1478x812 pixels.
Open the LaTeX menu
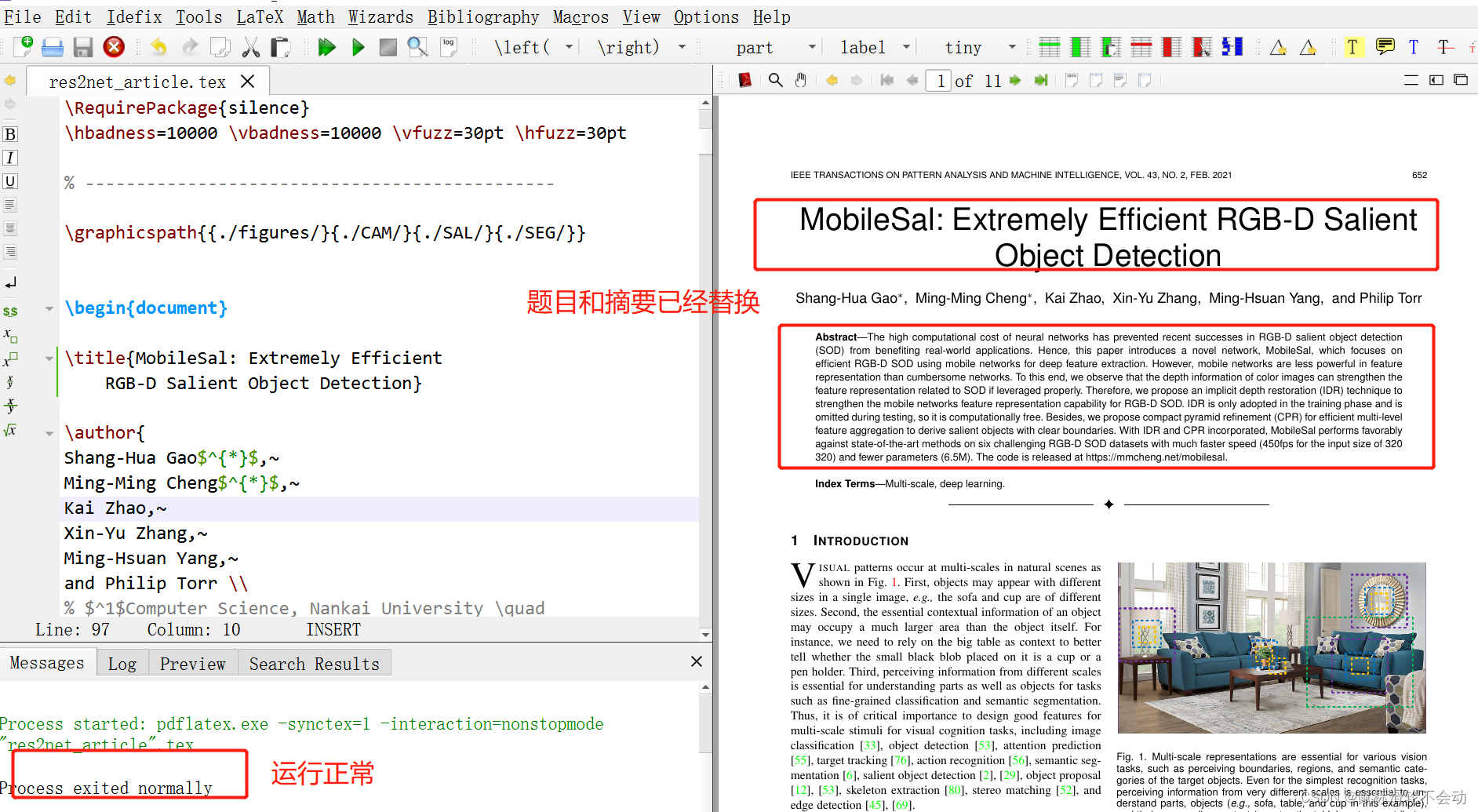(x=260, y=16)
